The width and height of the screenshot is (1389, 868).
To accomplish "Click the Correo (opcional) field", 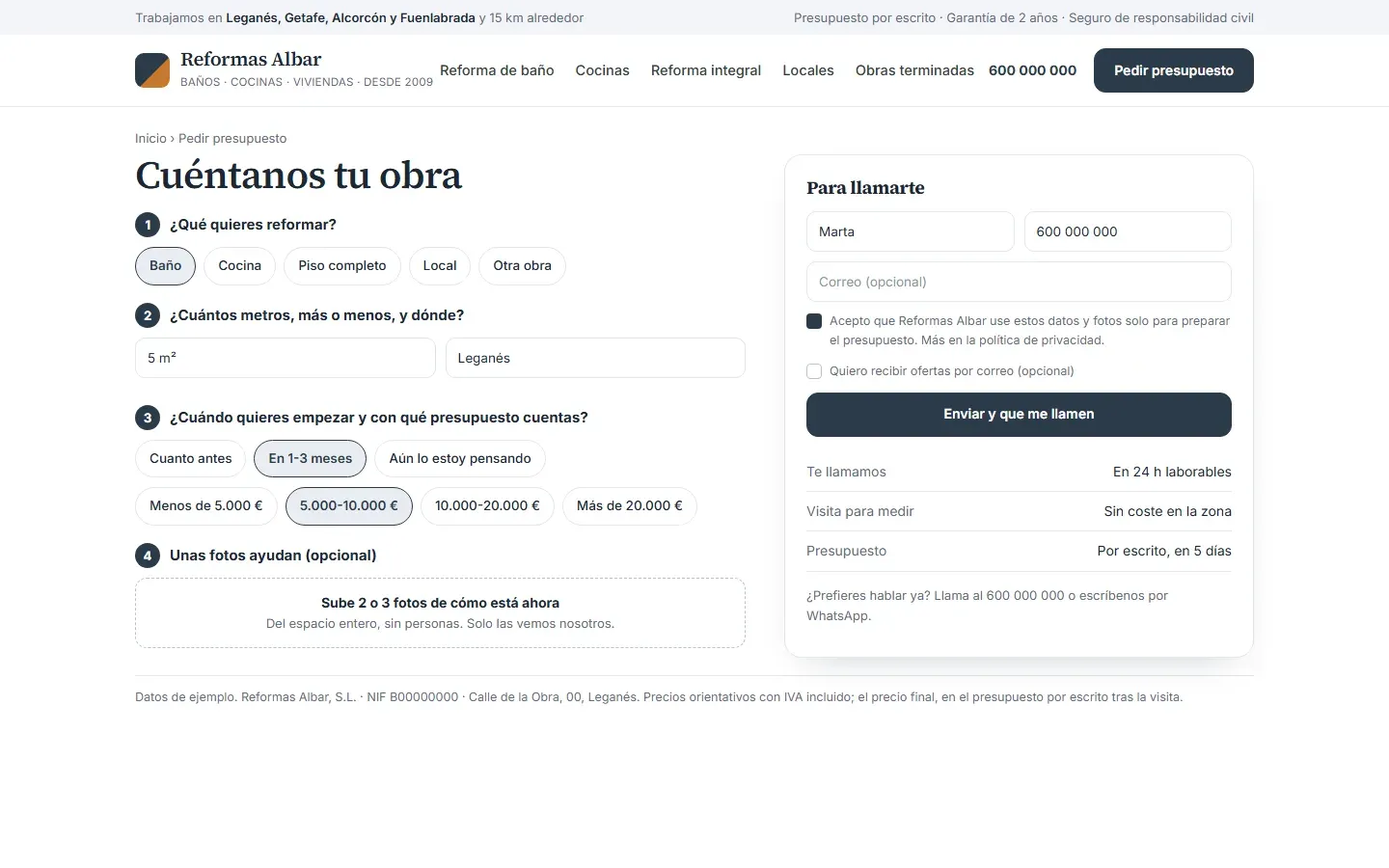I will [1019, 282].
